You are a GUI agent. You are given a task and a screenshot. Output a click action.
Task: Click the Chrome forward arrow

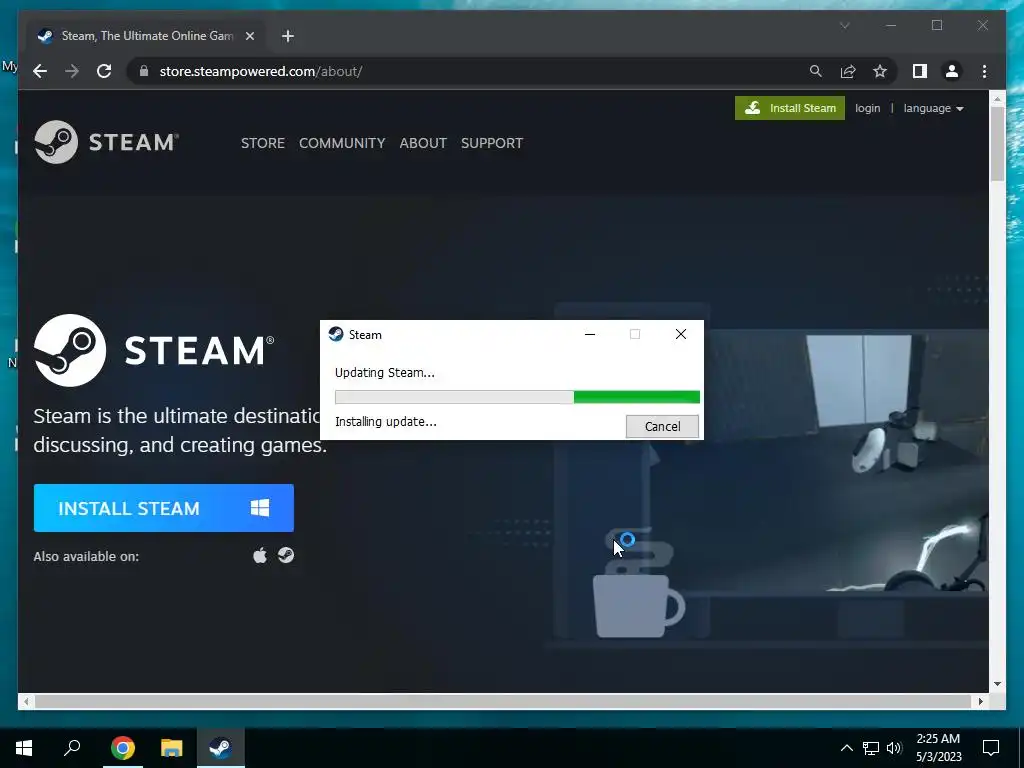tap(72, 71)
